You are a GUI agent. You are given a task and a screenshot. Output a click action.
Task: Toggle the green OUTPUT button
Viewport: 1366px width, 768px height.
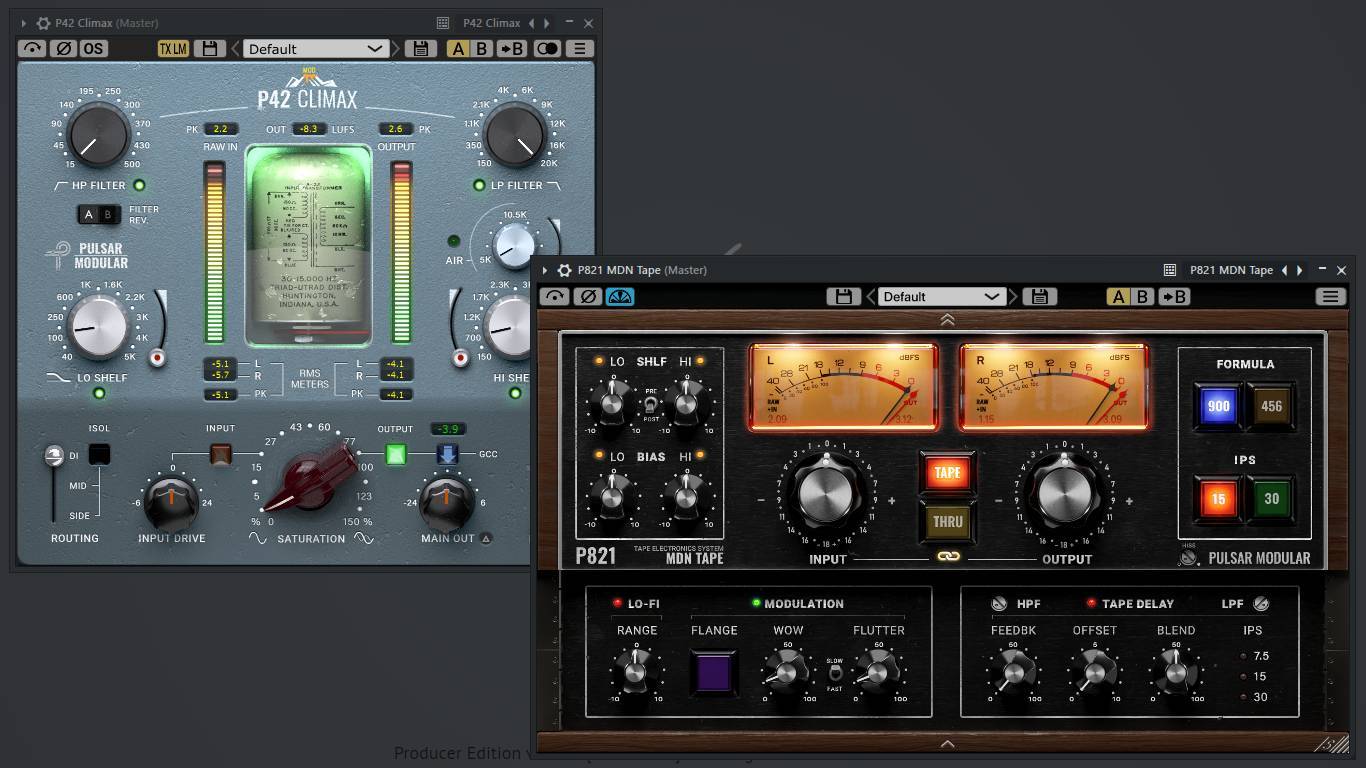click(x=396, y=454)
